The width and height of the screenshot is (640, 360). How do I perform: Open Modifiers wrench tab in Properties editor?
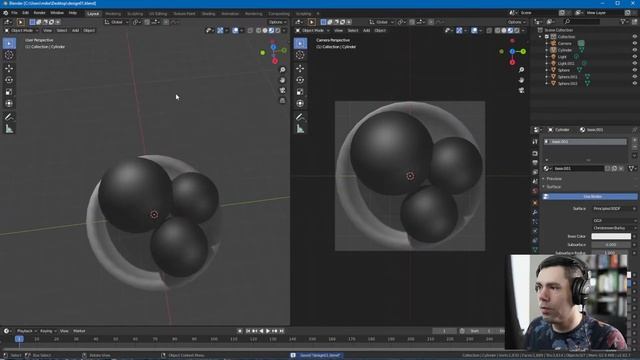coord(535,212)
